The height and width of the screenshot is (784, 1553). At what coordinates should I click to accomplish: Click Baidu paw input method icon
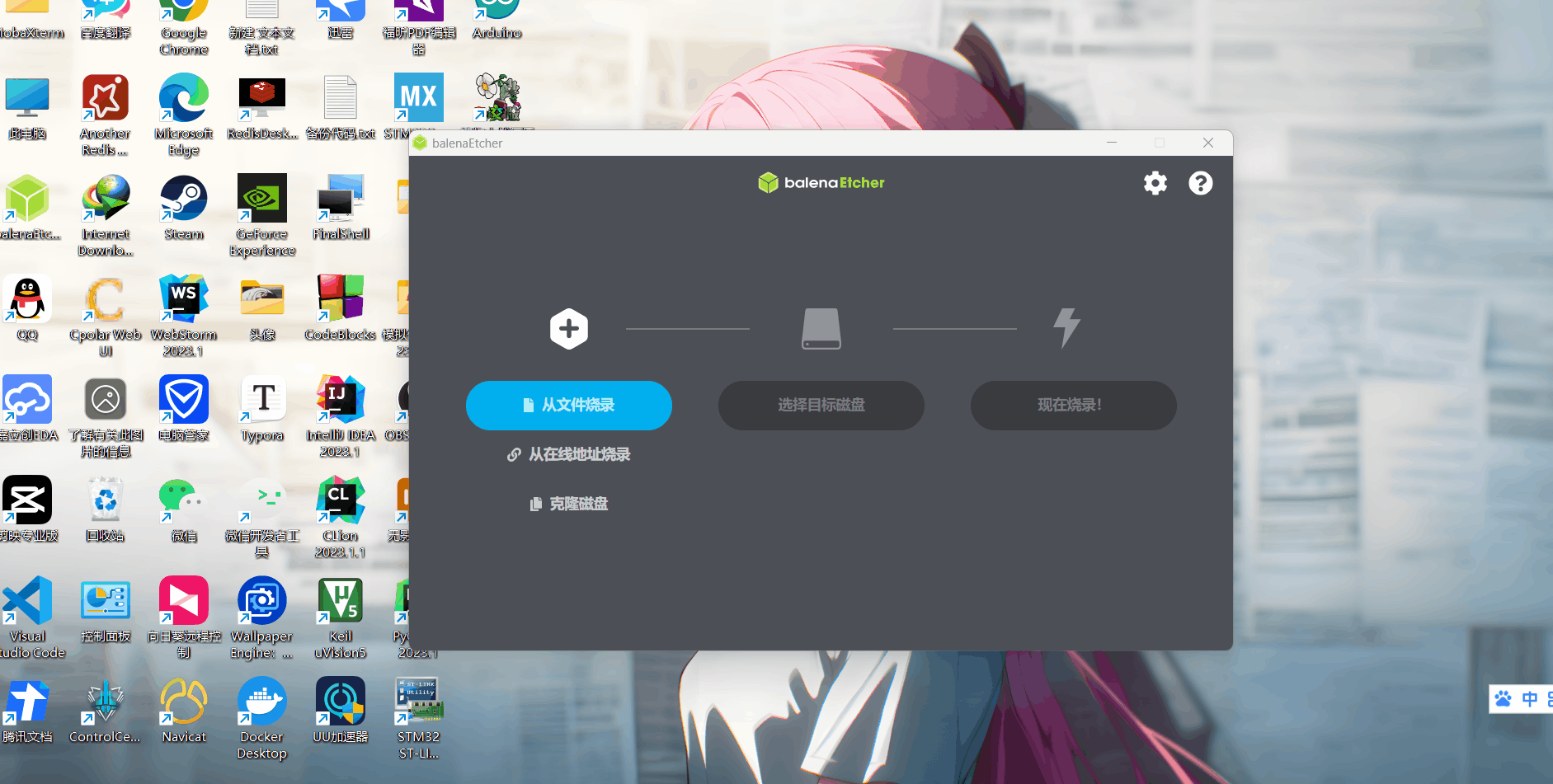point(1504,699)
